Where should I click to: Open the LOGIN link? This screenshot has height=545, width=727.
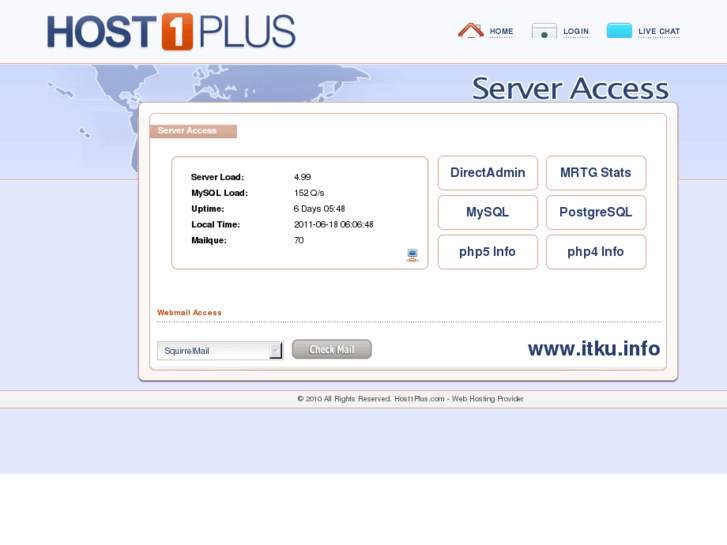pos(576,32)
